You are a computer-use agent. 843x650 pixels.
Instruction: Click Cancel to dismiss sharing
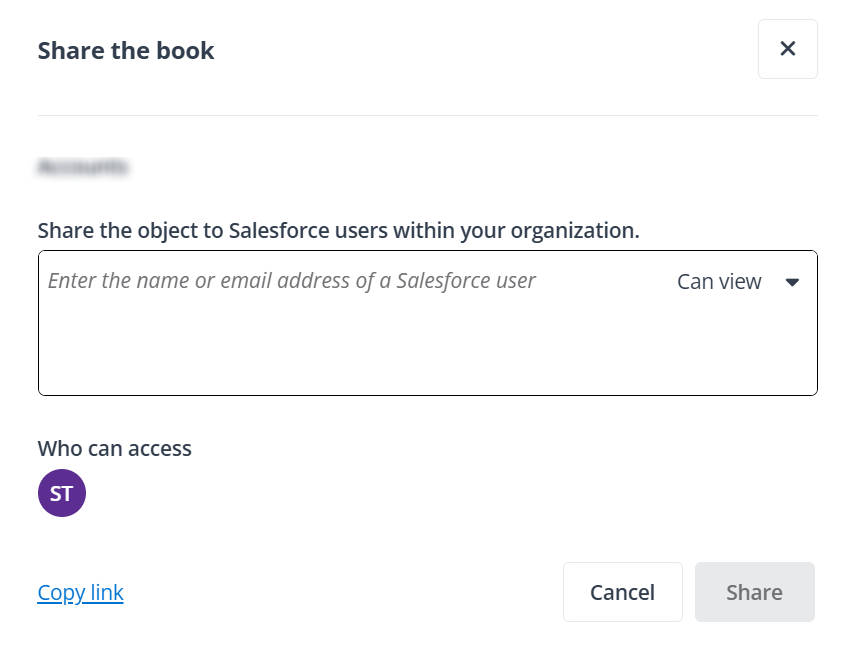point(622,592)
